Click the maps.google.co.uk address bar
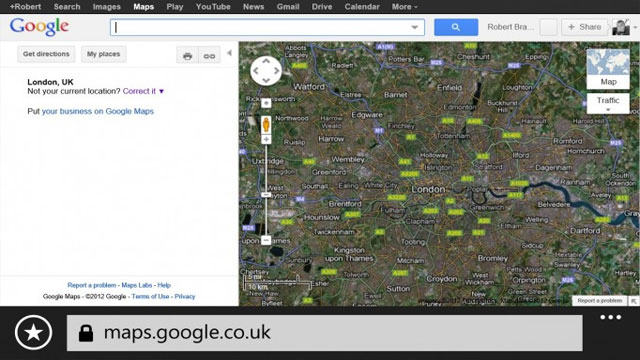Viewport: 640px width, 360px height. click(x=324, y=333)
